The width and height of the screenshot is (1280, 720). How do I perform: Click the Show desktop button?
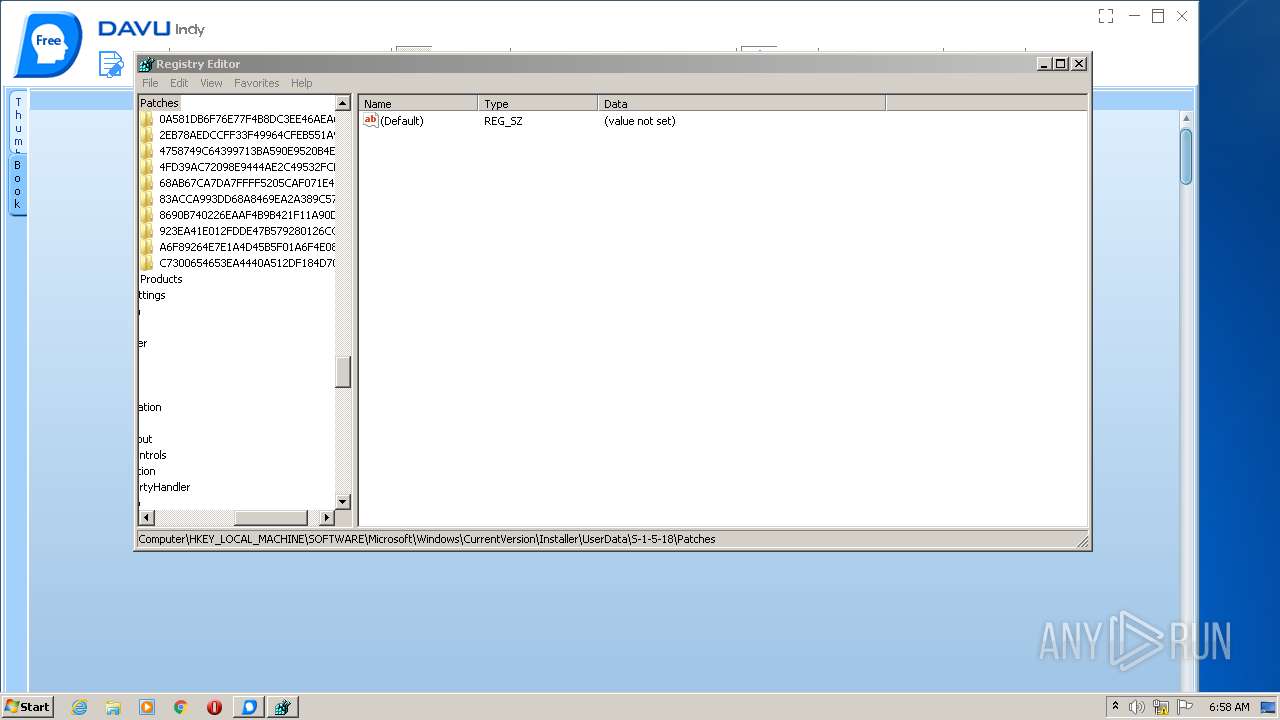pos(1270,707)
